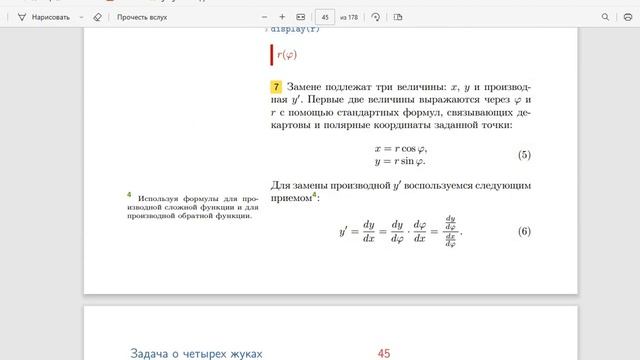This screenshot has height=360, width=640.
Task: Click the display(r) code line
Action: pos(295,29)
